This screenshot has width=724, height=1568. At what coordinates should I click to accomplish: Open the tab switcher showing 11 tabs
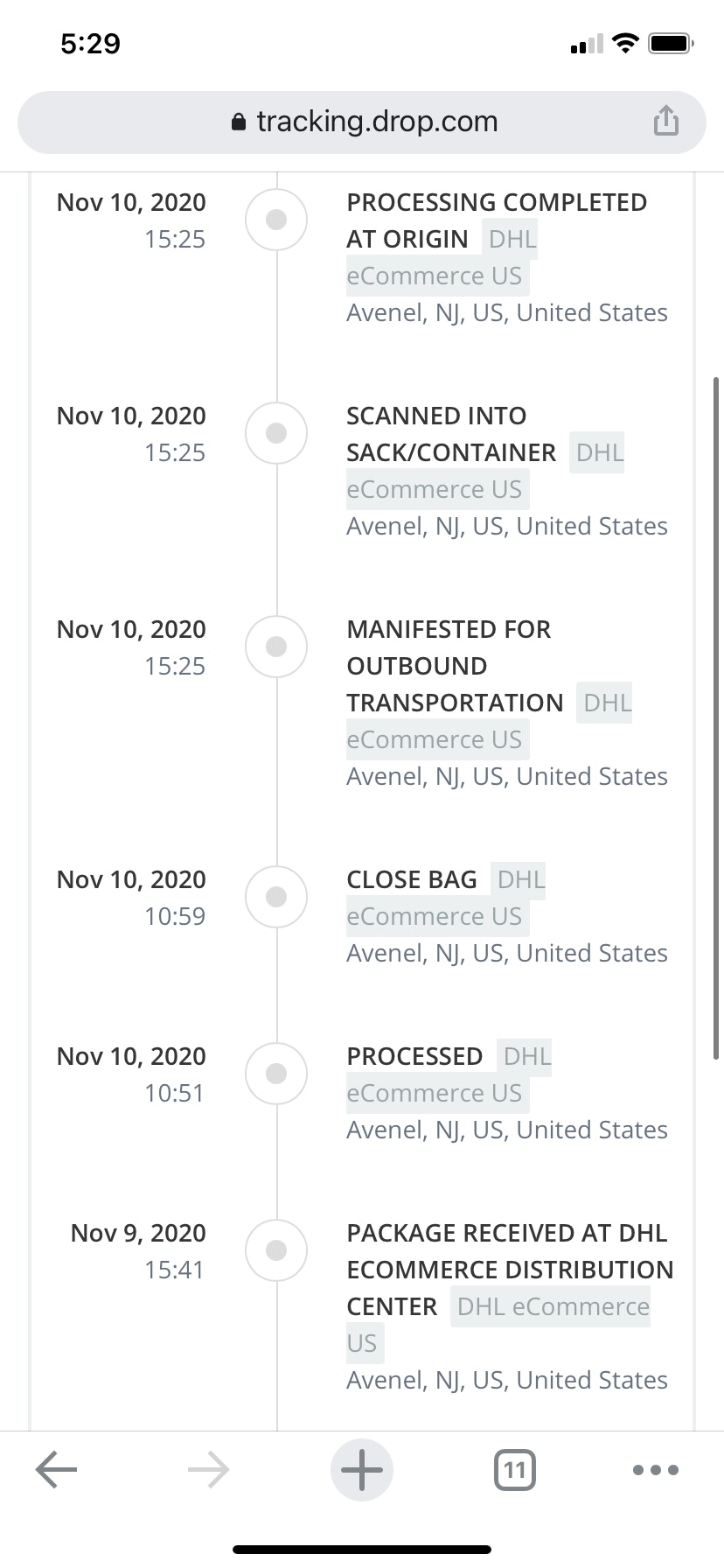[x=515, y=1470]
